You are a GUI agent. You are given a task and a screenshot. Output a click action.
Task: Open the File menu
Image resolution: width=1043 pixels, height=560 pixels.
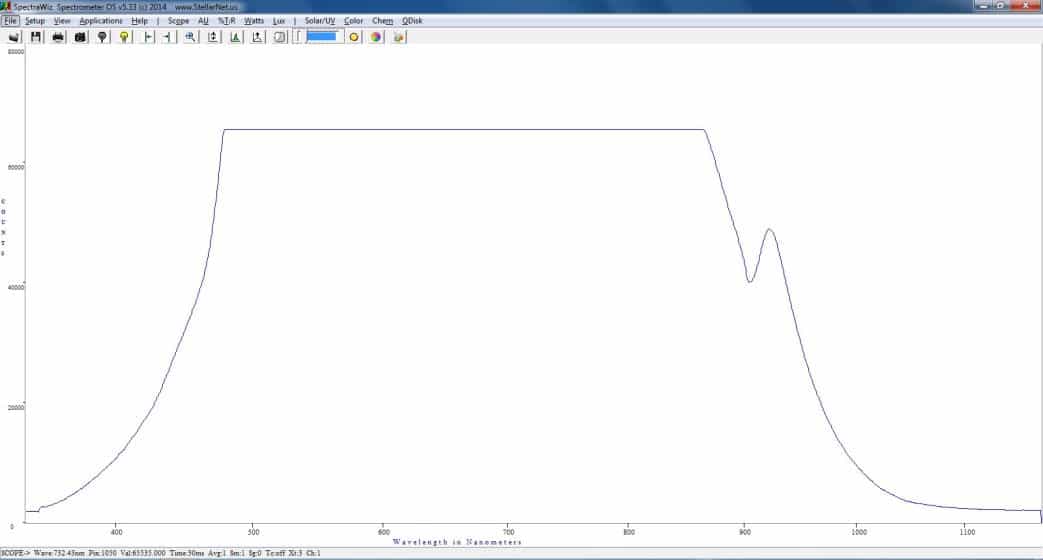point(10,21)
